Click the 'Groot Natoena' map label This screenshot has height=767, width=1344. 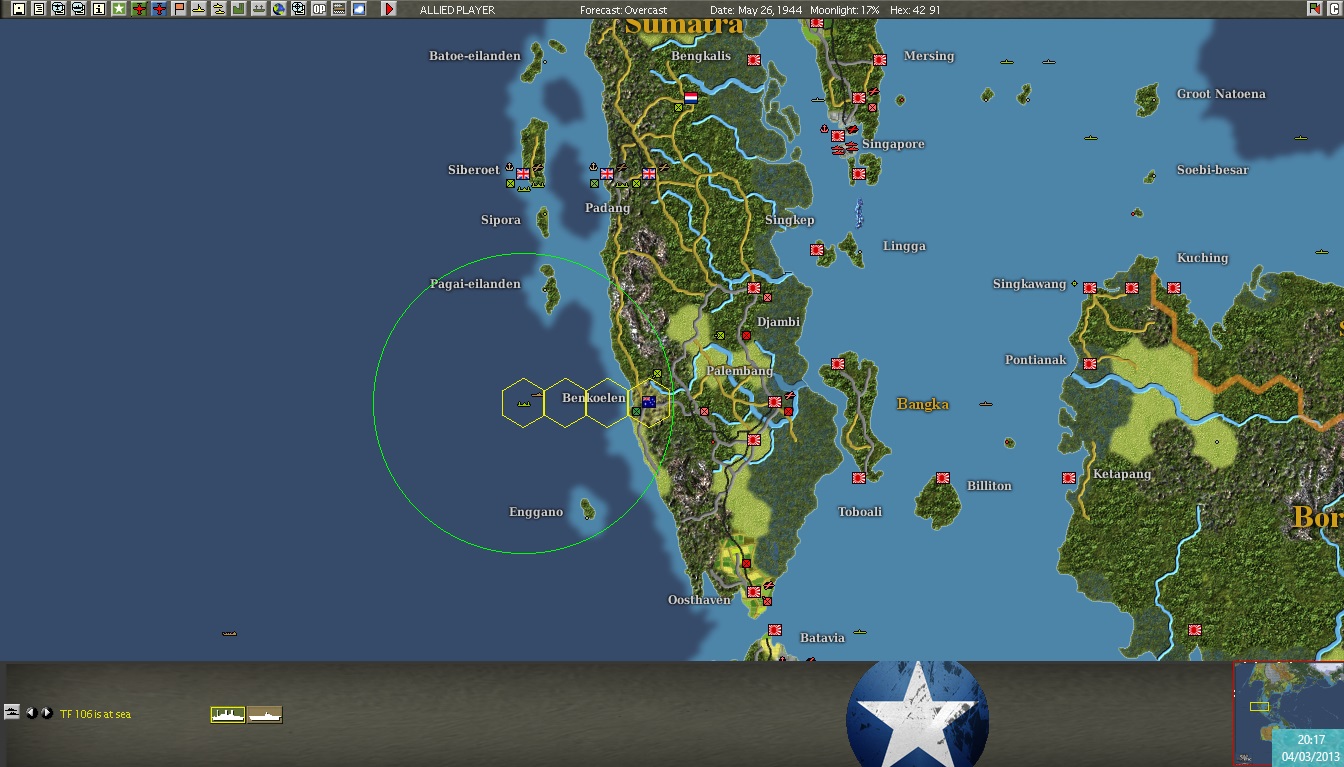click(1221, 94)
